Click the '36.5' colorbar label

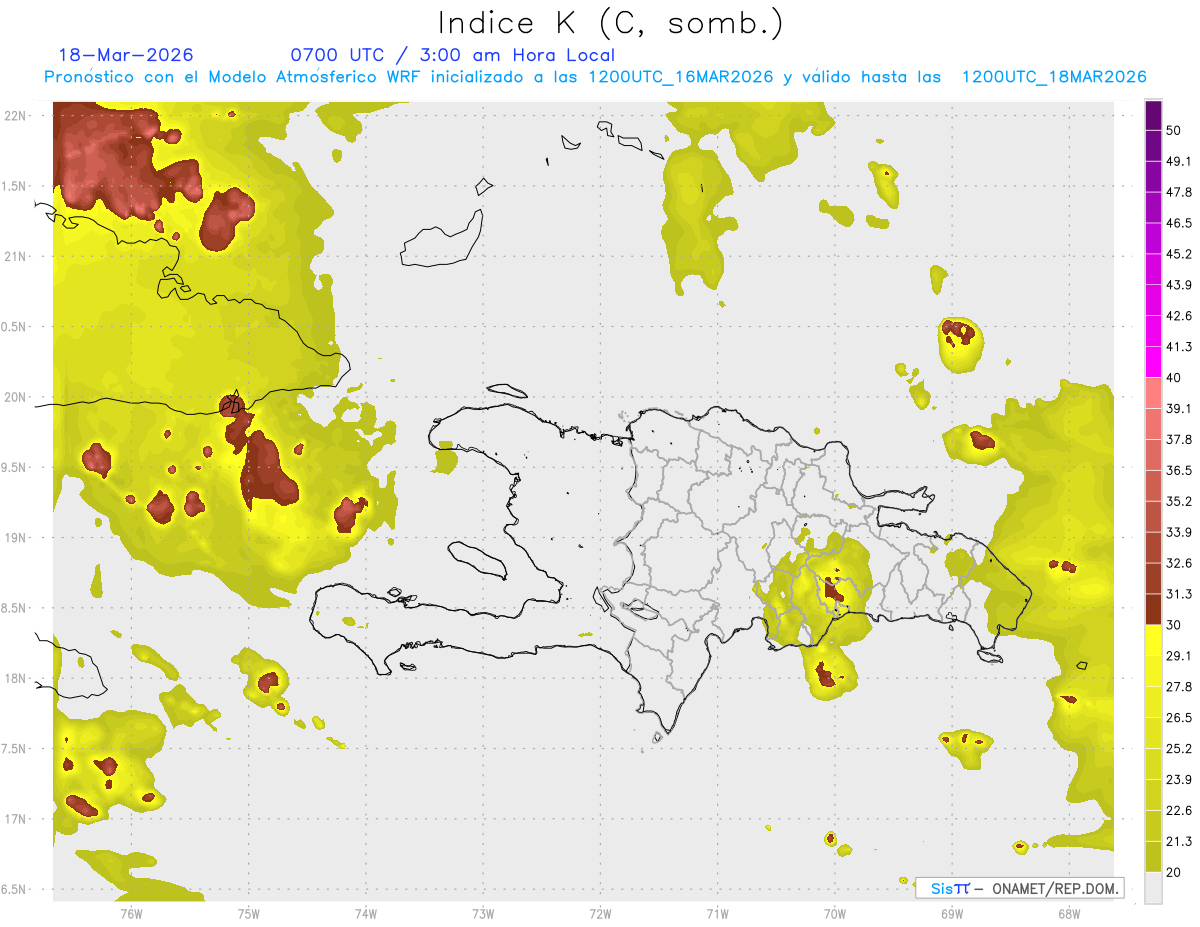coord(1179,470)
